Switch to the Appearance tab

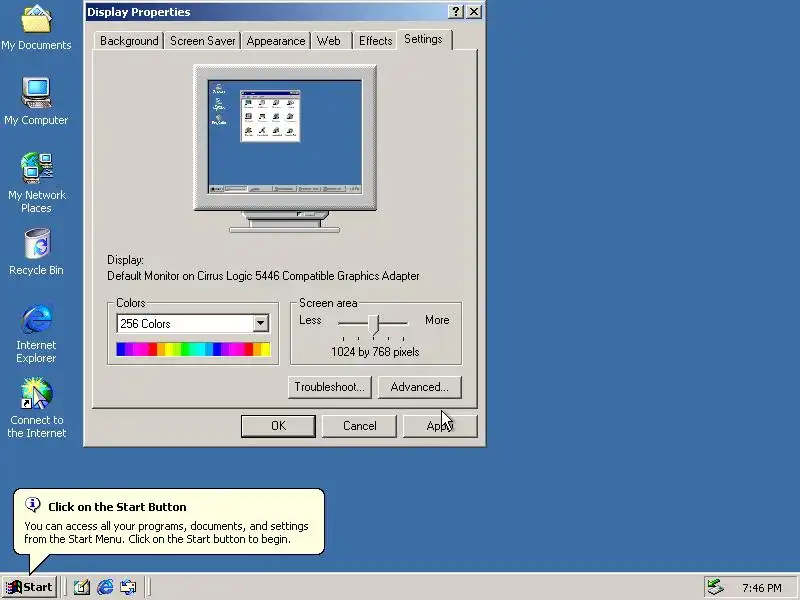[x=276, y=41]
